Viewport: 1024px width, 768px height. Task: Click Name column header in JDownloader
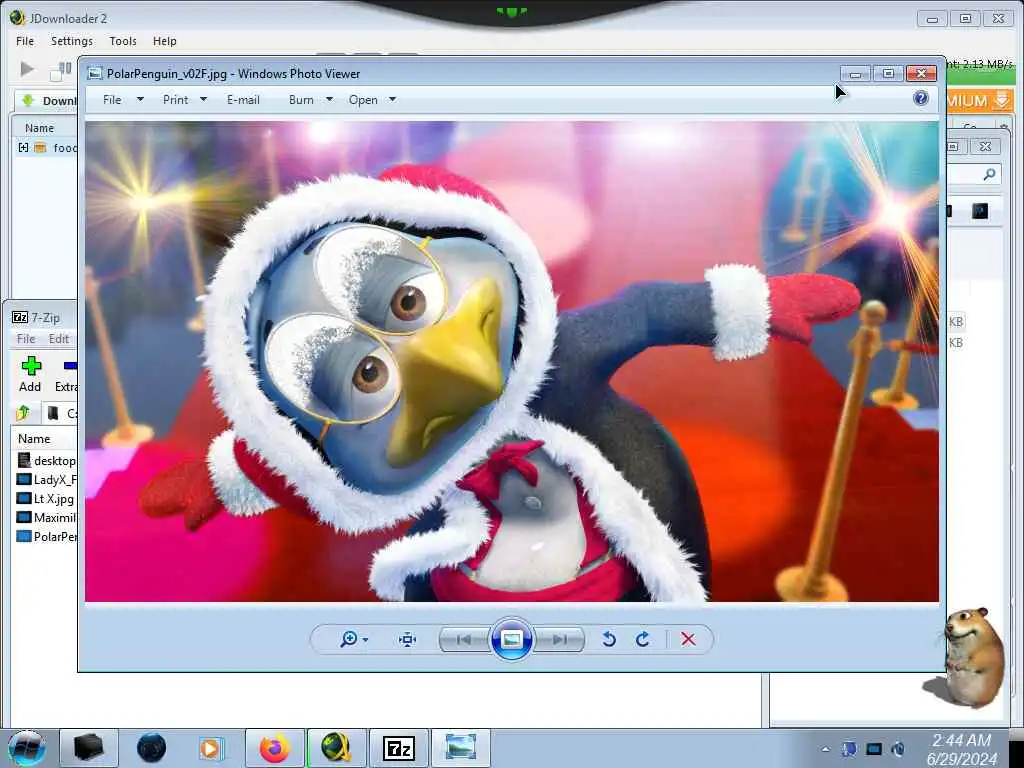click(x=39, y=128)
